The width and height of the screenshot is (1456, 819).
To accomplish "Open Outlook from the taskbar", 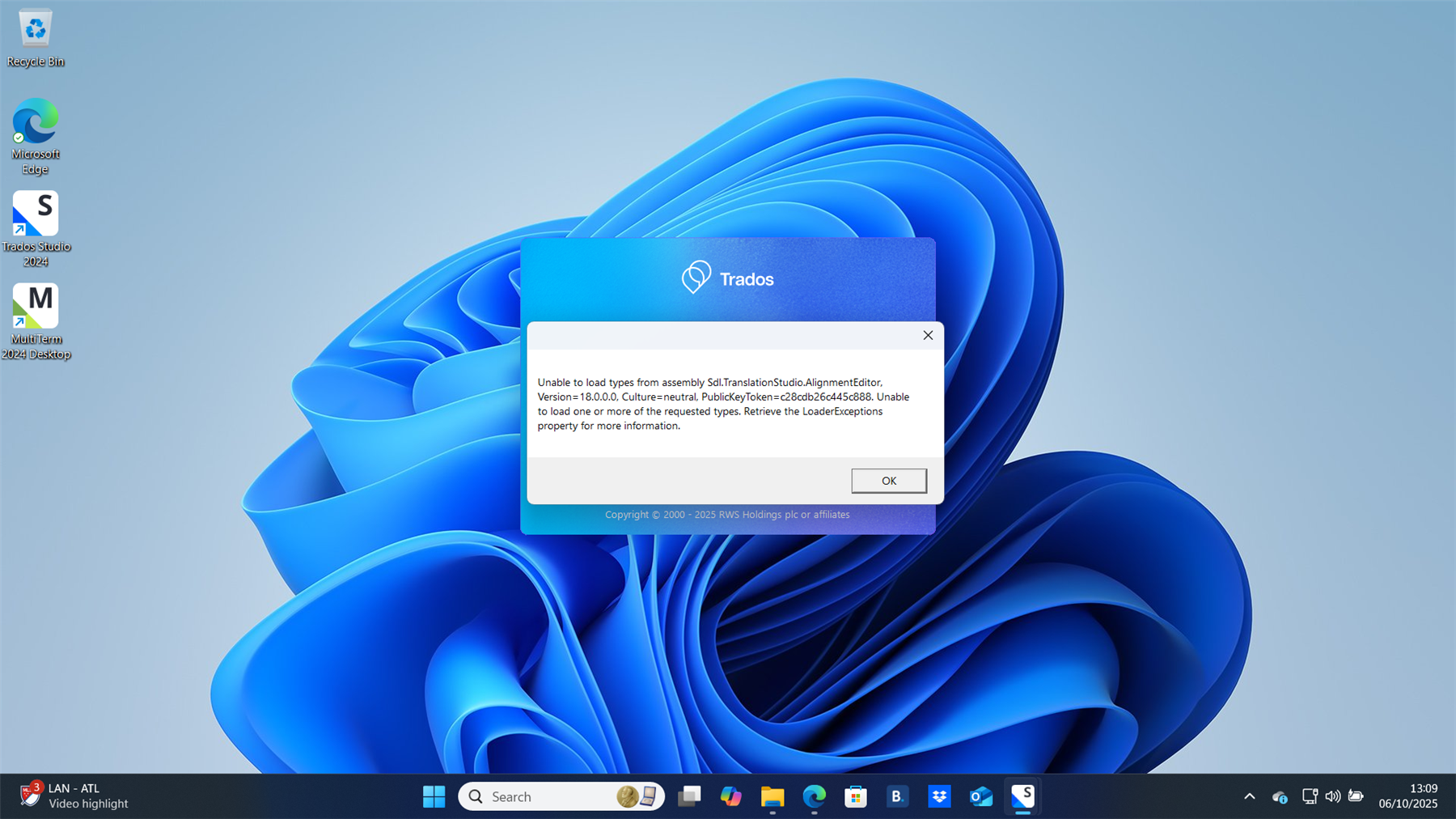I will tap(981, 796).
